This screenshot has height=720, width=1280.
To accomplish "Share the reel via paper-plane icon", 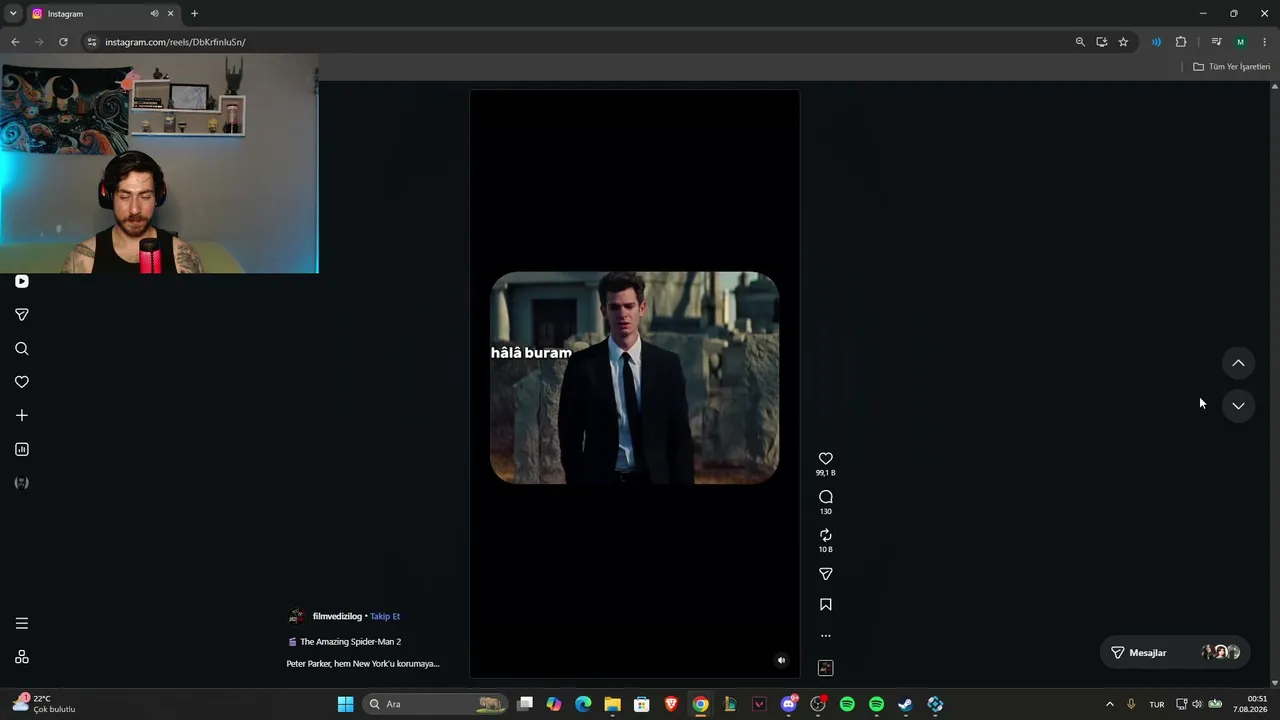I will coord(826,574).
